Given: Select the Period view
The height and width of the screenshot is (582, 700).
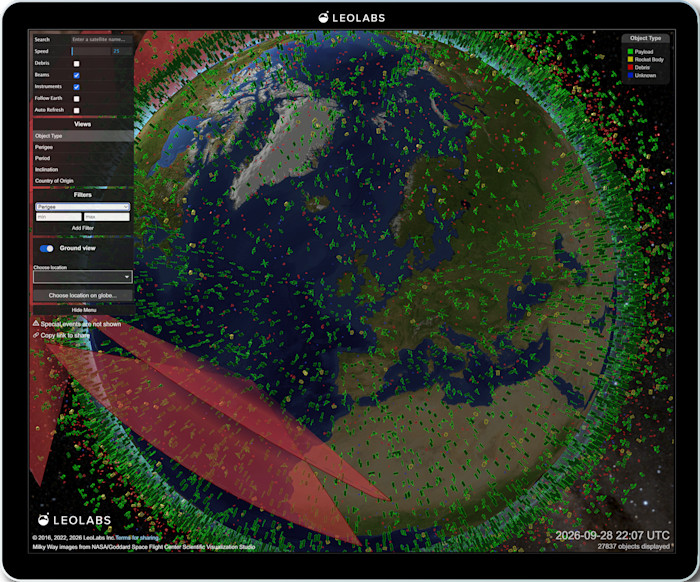Looking at the screenshot, I should (x=83, y=158).
